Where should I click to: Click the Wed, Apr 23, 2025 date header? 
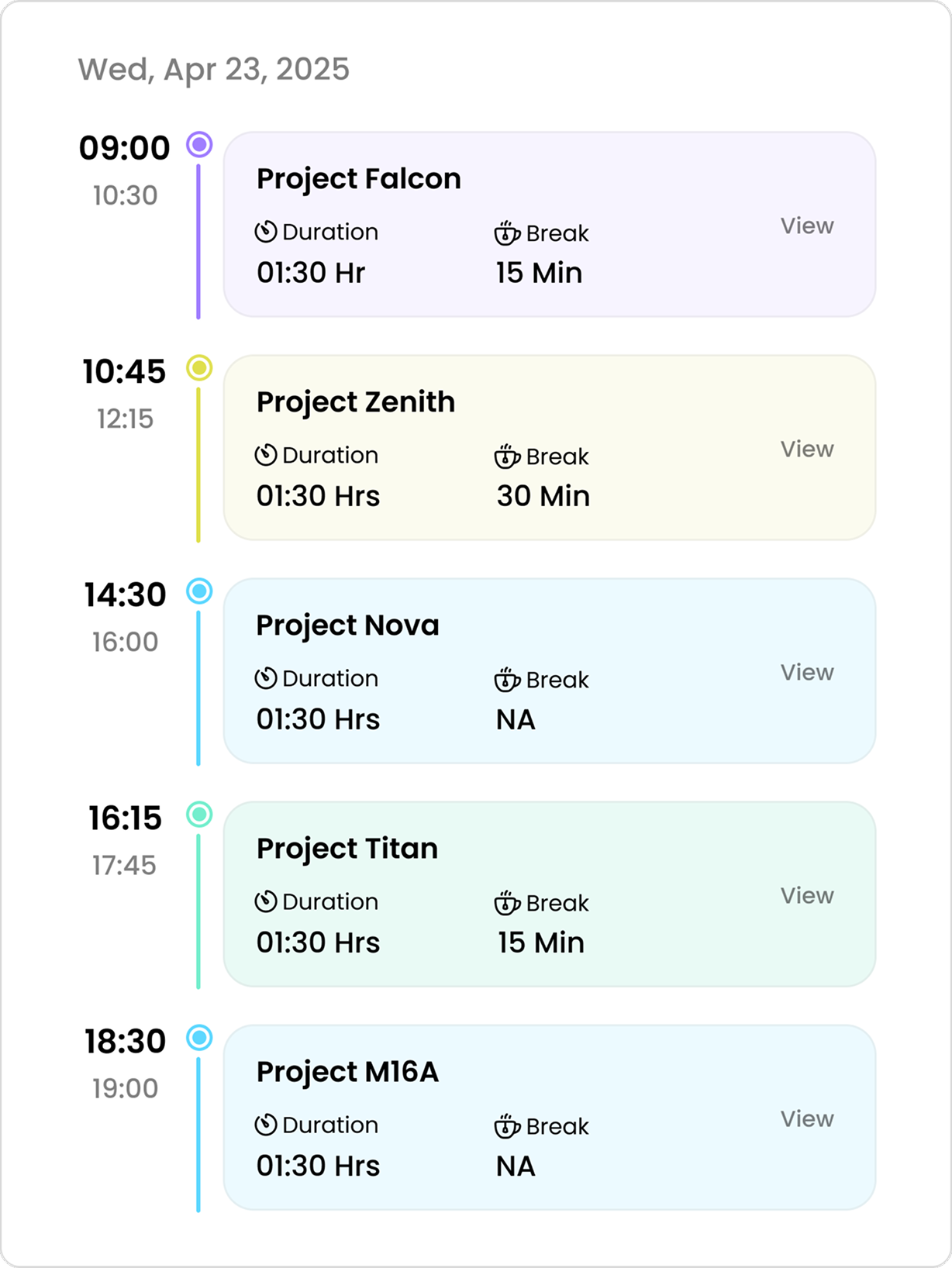pos(214,70)
